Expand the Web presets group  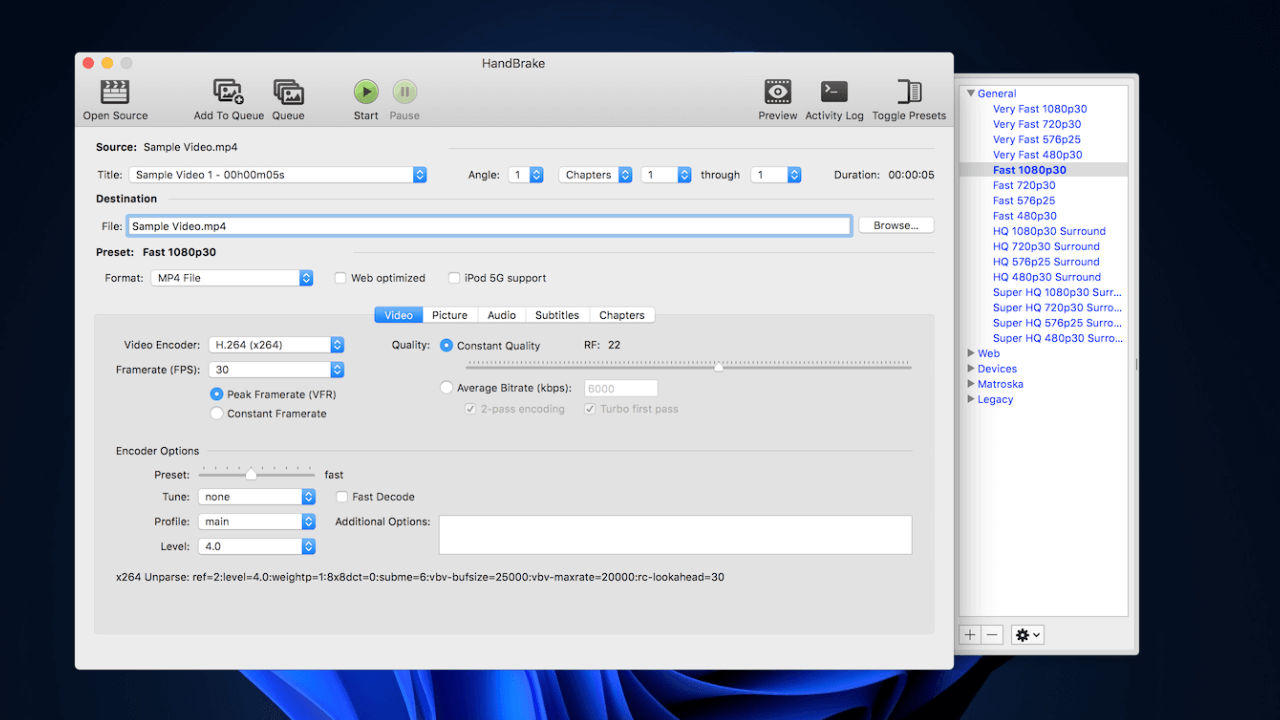[x=970, y=353]
